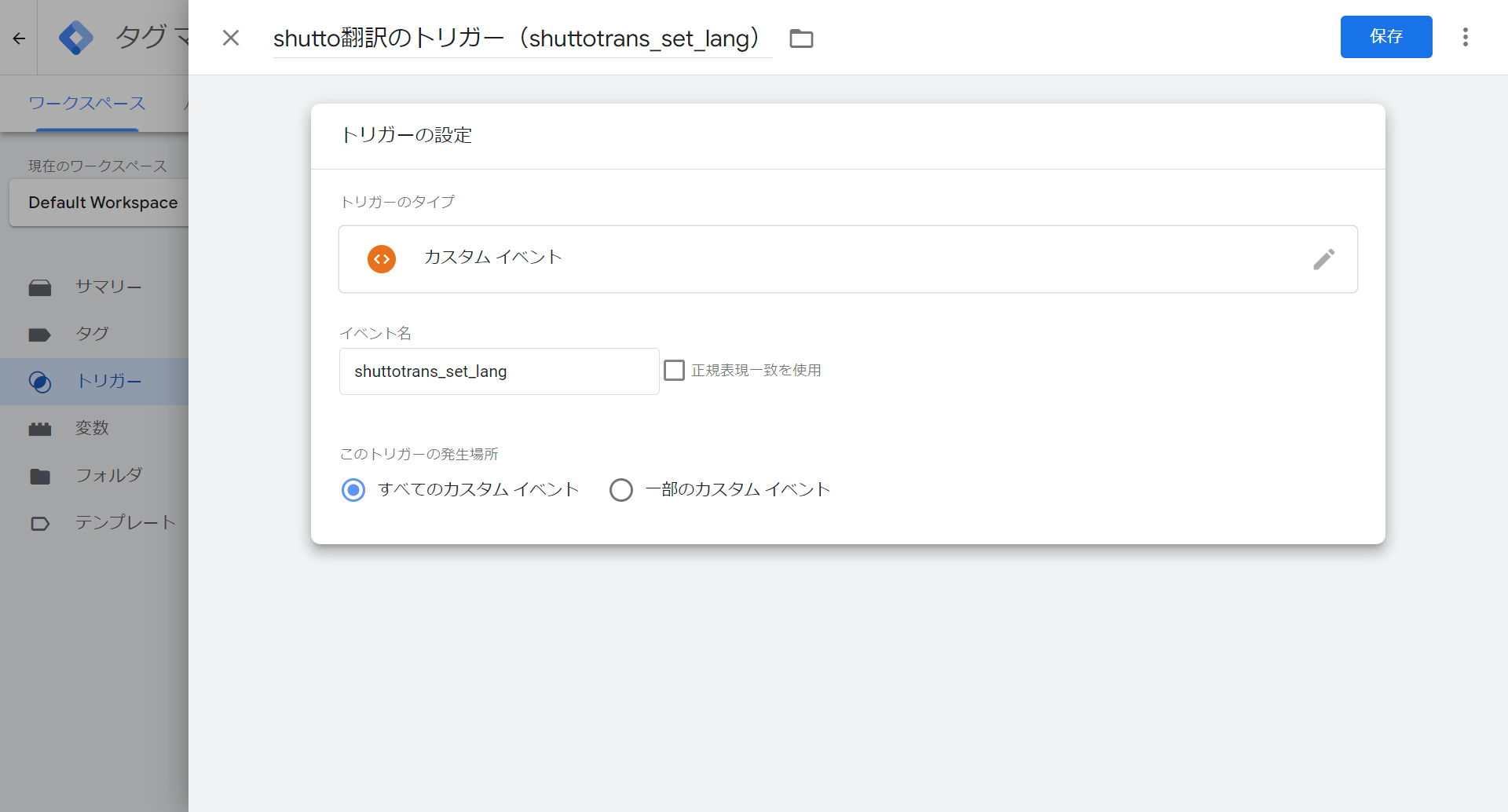Open 変数 in the sidebar
Image resolution: width=1508 pixels, height=812 pixels.
pos(94,428)
